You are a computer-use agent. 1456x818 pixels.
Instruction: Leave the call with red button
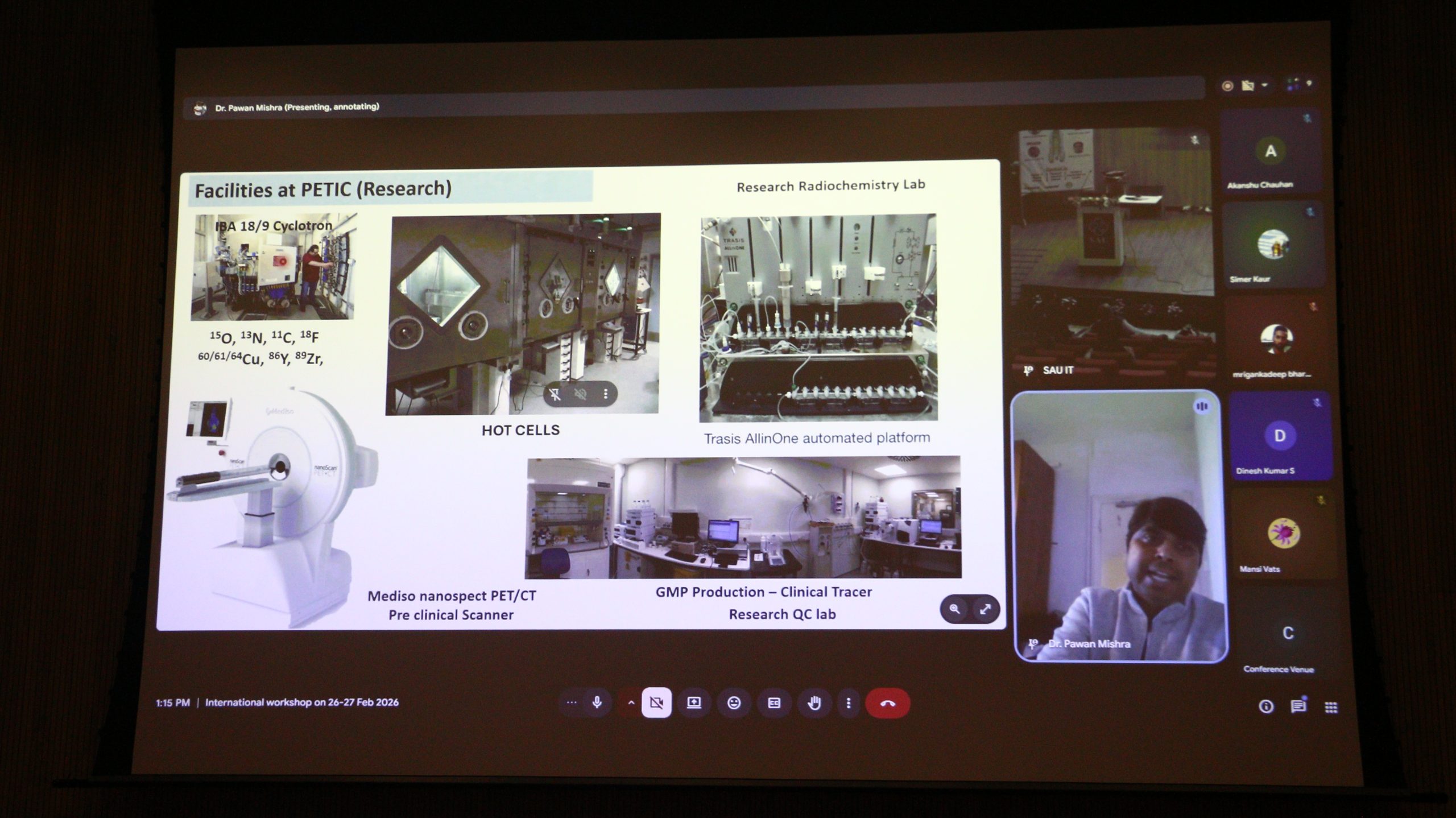coord(887,704)
